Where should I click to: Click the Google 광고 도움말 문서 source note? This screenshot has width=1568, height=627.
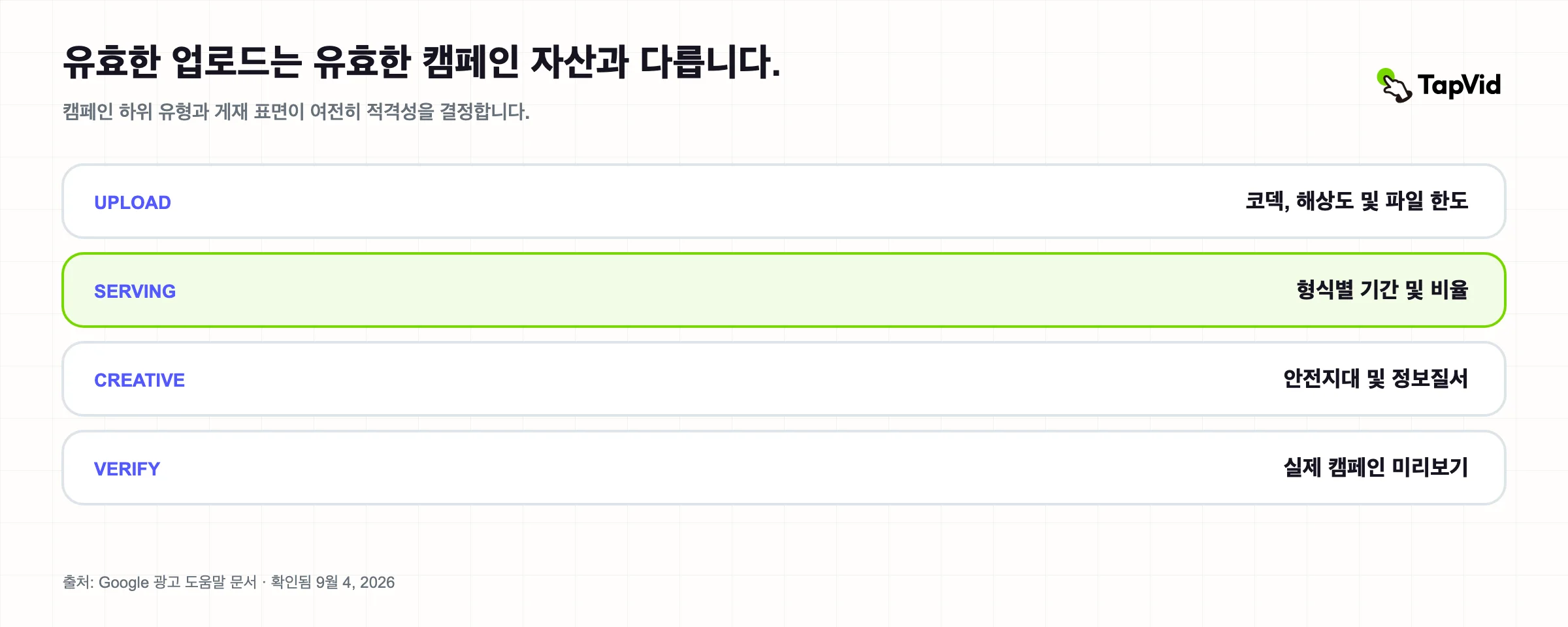[x=178, y=582]
